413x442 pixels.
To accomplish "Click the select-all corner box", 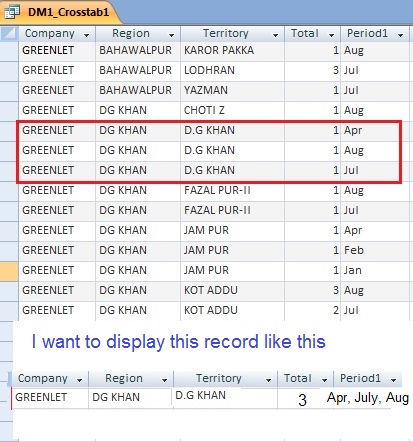I will coord(9,33).
